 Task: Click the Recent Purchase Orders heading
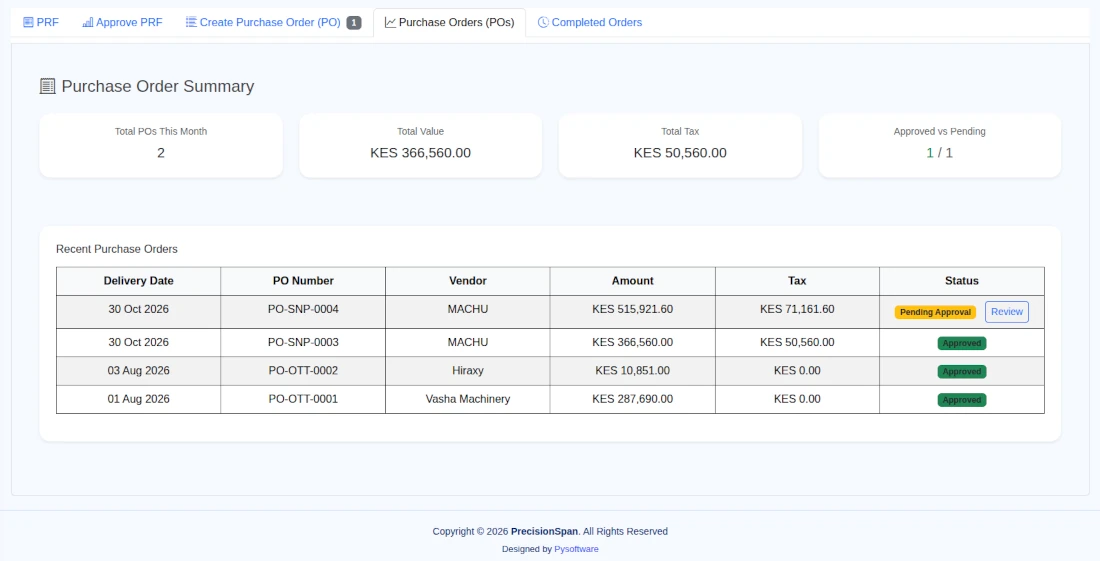(x=116, y=249)
